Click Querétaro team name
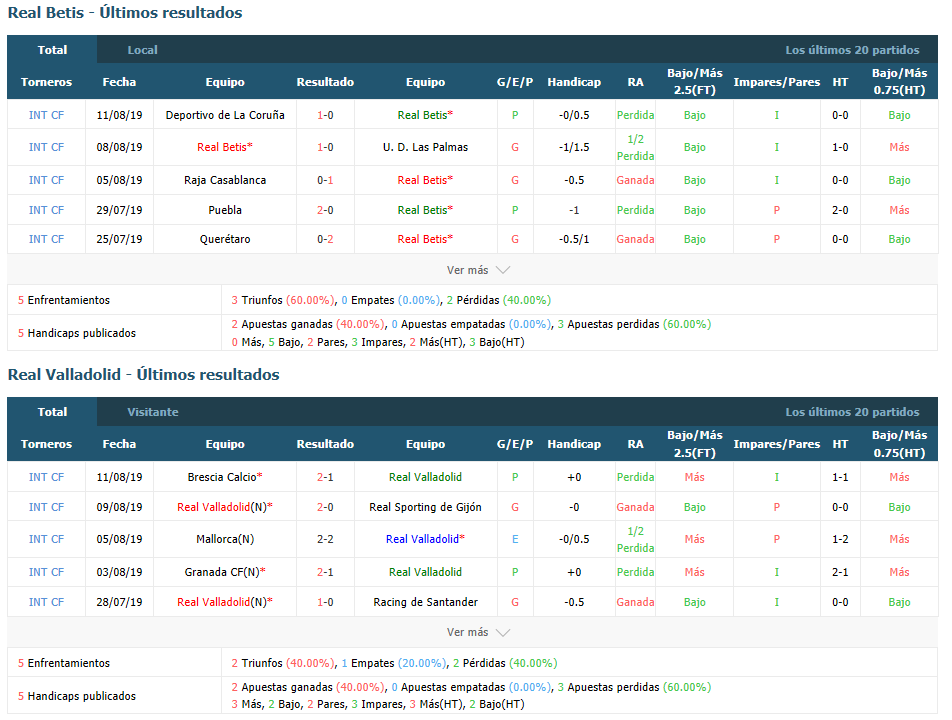 click(x=225, y=239)
